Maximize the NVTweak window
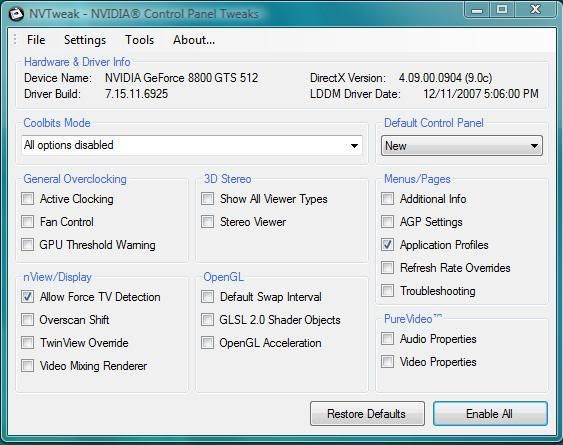 pyautogui.click(x=502, y=9)
